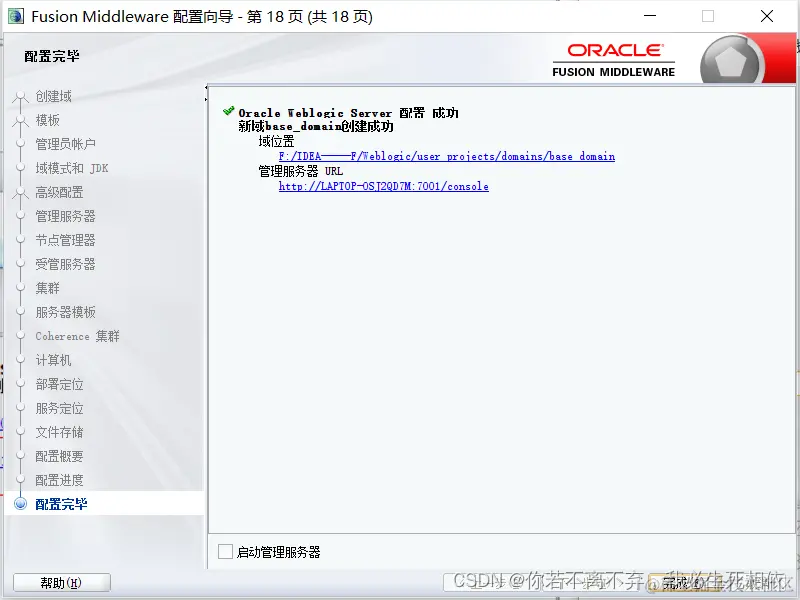Open the admin server console URL link
Screen dimensions: 800x600
tap(384, 187)
